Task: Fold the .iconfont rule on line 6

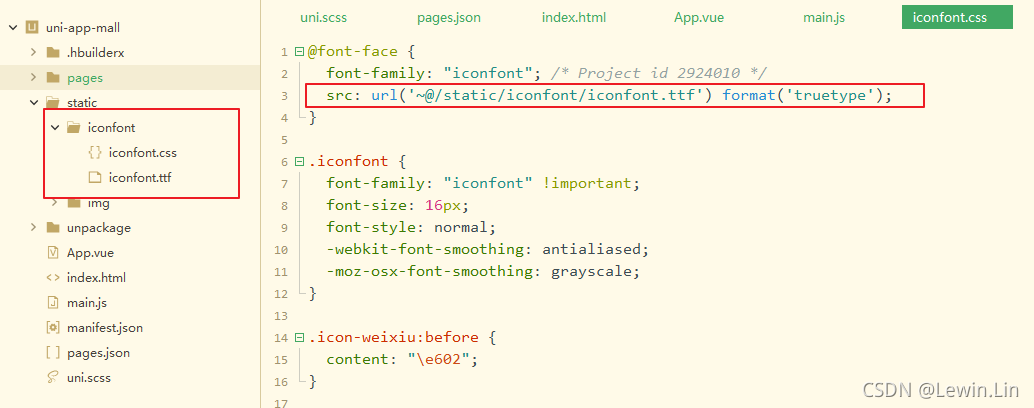Action: click(300, 161)
